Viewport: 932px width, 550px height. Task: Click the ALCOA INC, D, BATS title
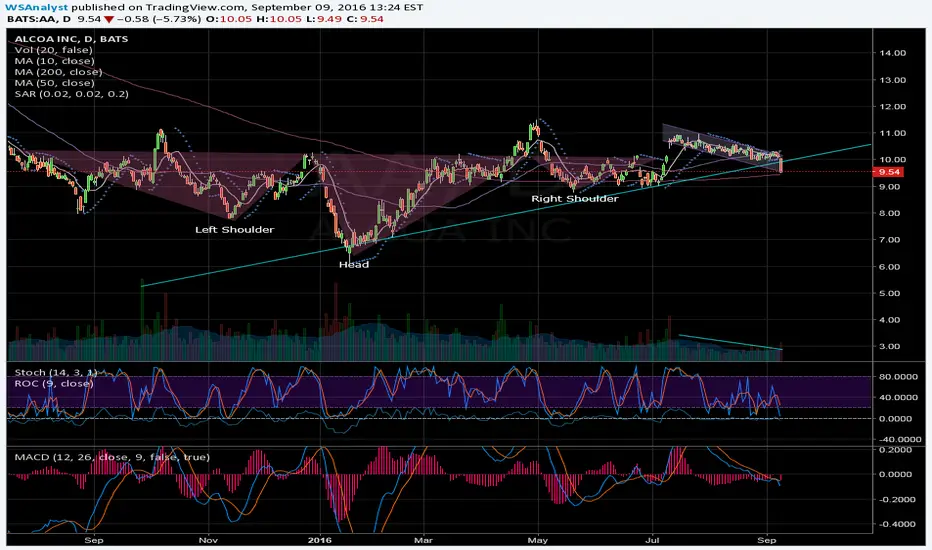tap(71, 39)
